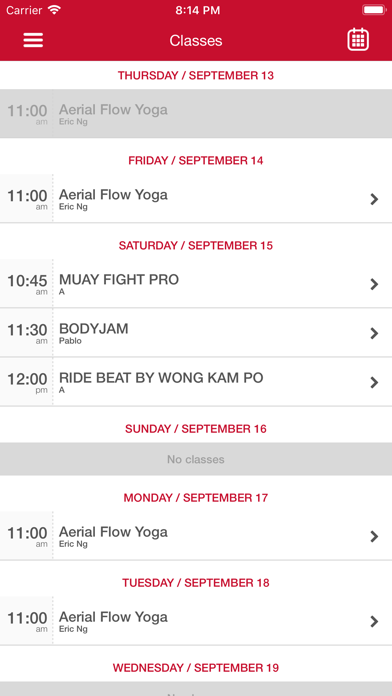Screen dimensions: 392x696
Task: Expand Monday Aerial Flow Yoga chevron
Action: 374,536
